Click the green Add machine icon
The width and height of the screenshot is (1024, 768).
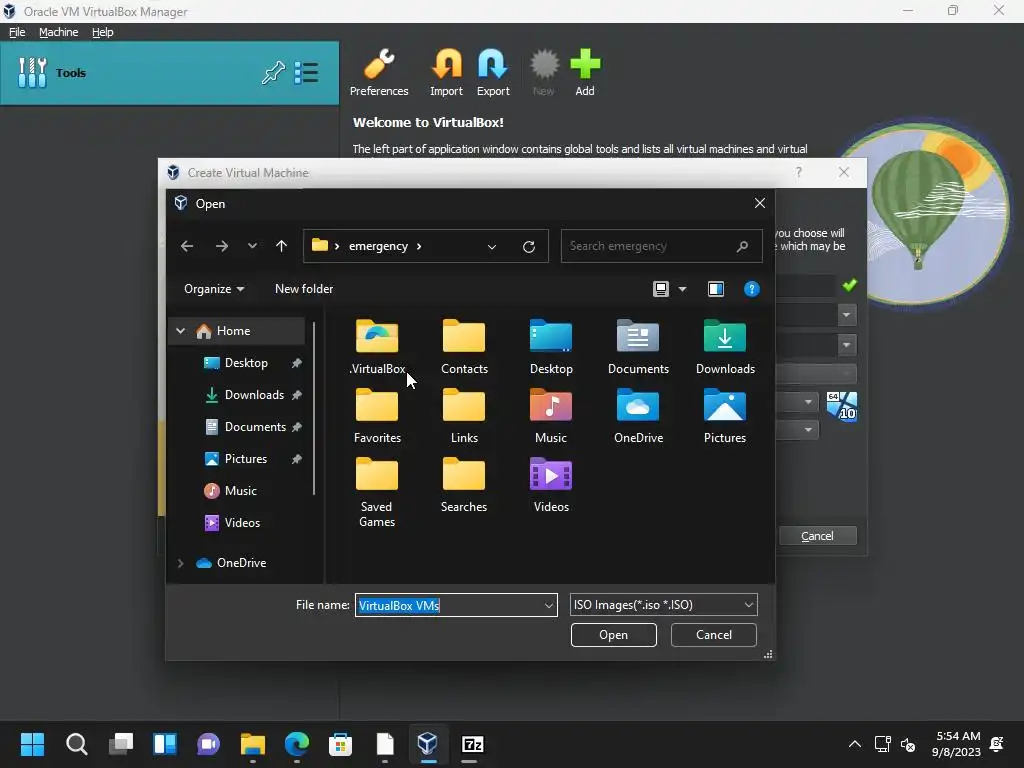click(584, 72)
